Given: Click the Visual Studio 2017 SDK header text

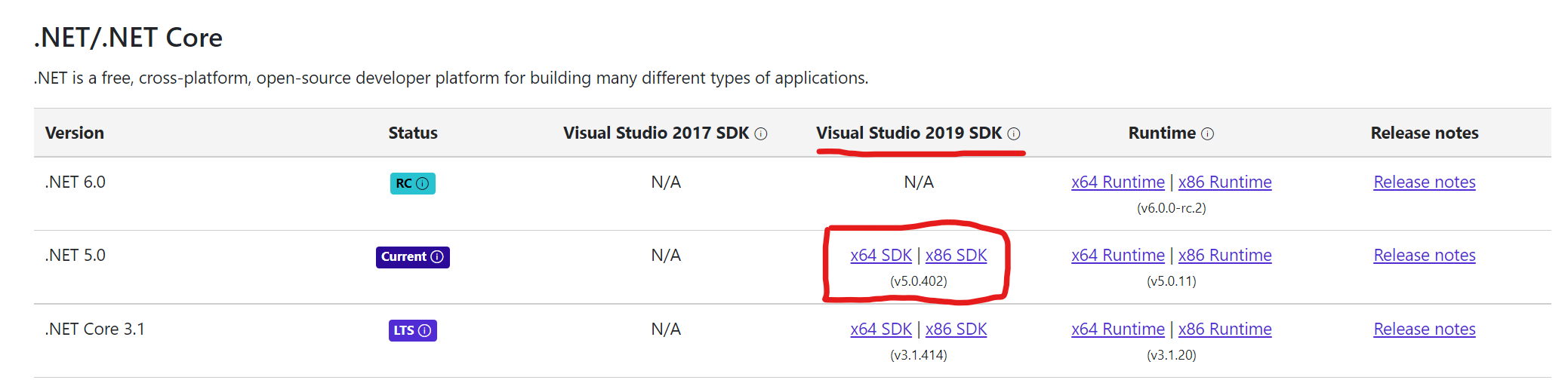Looking at the screenshot, I should click(x=656, y=133).
